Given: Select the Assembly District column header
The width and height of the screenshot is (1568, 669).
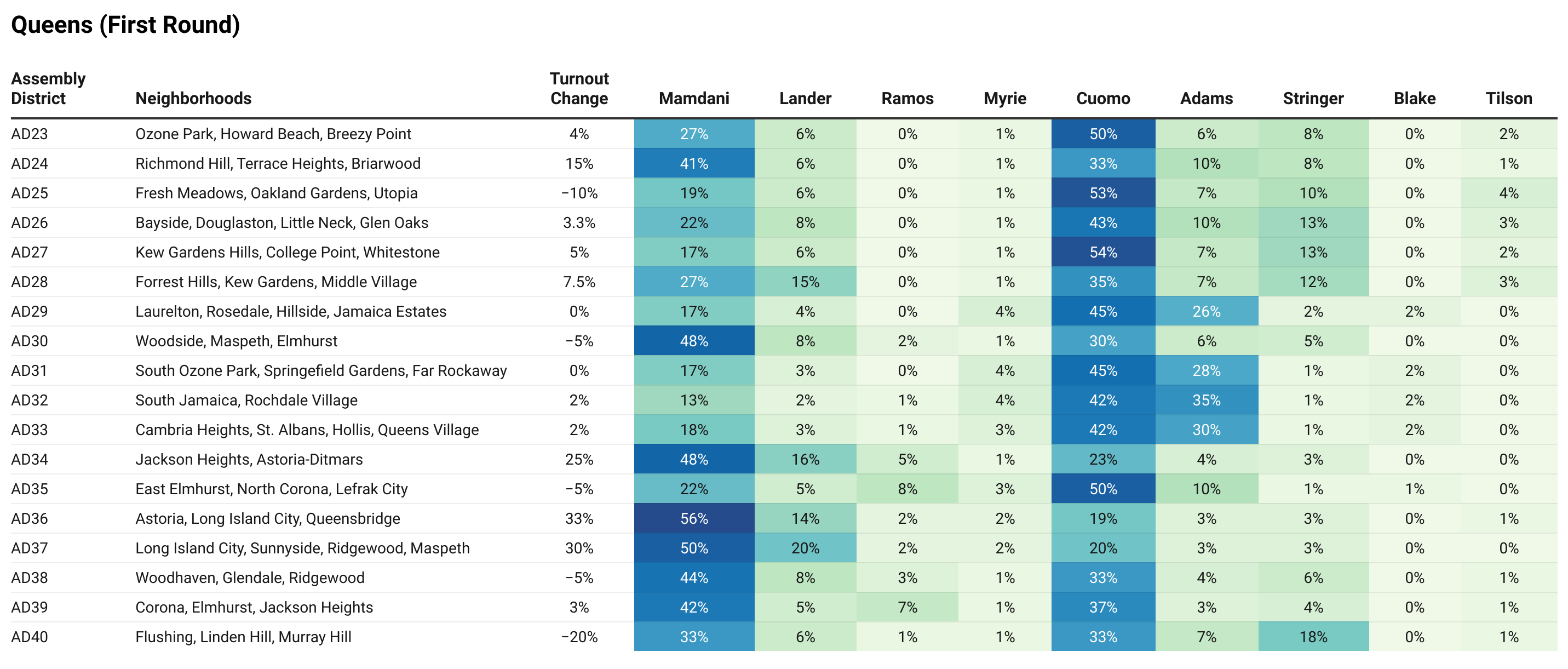Looking at the screenshot, I should 48,88.
